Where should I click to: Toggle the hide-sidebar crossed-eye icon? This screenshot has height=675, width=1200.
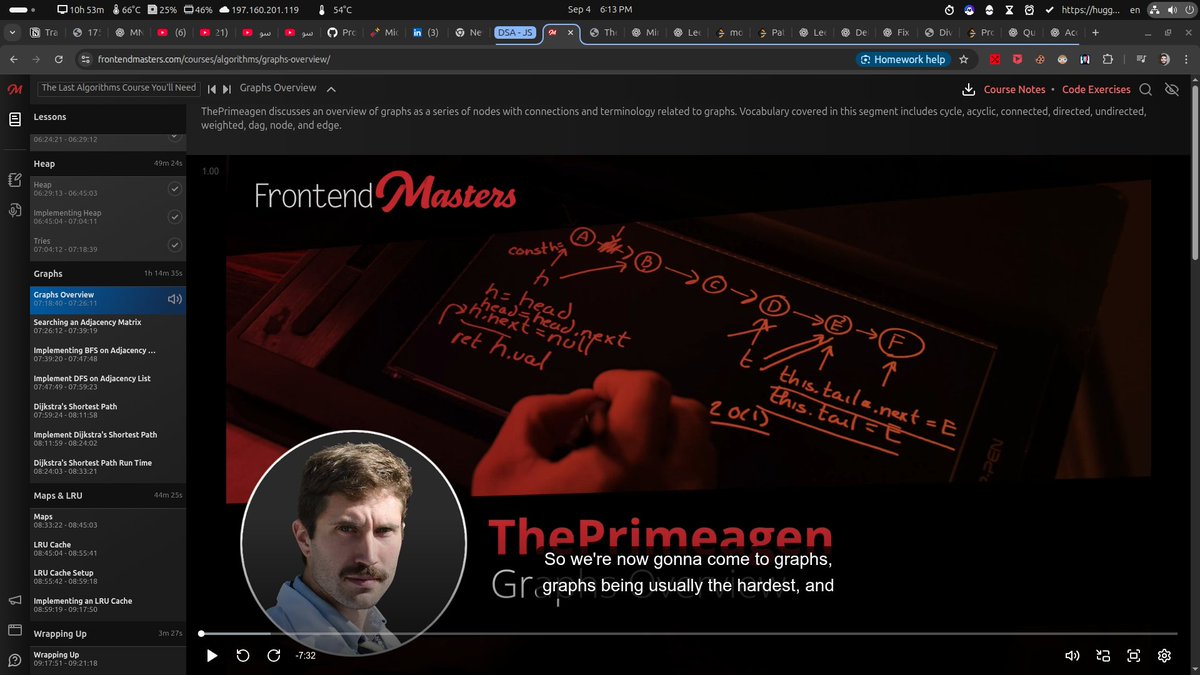pyautogui.click(x=1173, y=89)
